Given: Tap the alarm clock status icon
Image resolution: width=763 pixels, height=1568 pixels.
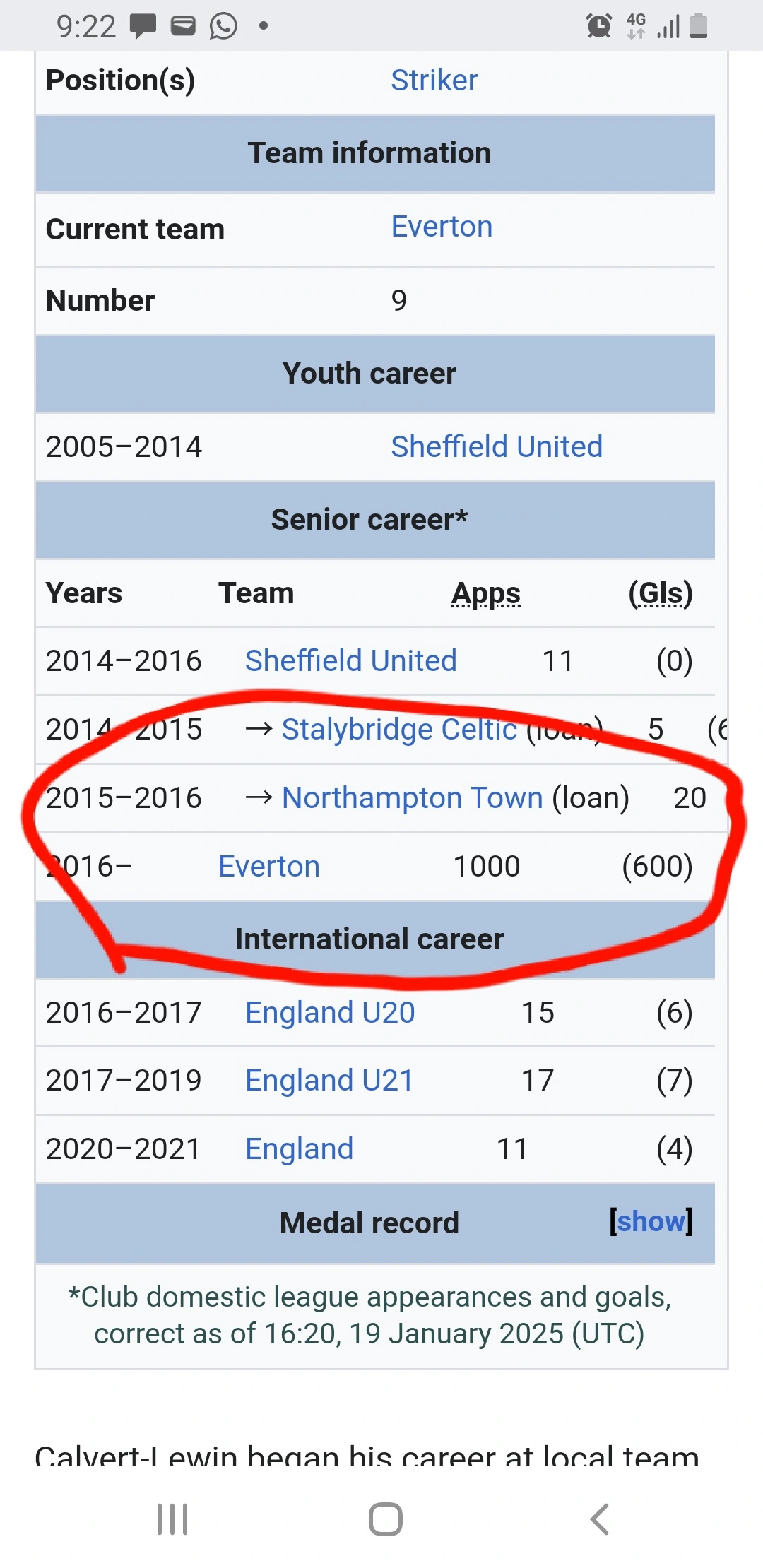Looking at the screenshot, I should 599,26.
